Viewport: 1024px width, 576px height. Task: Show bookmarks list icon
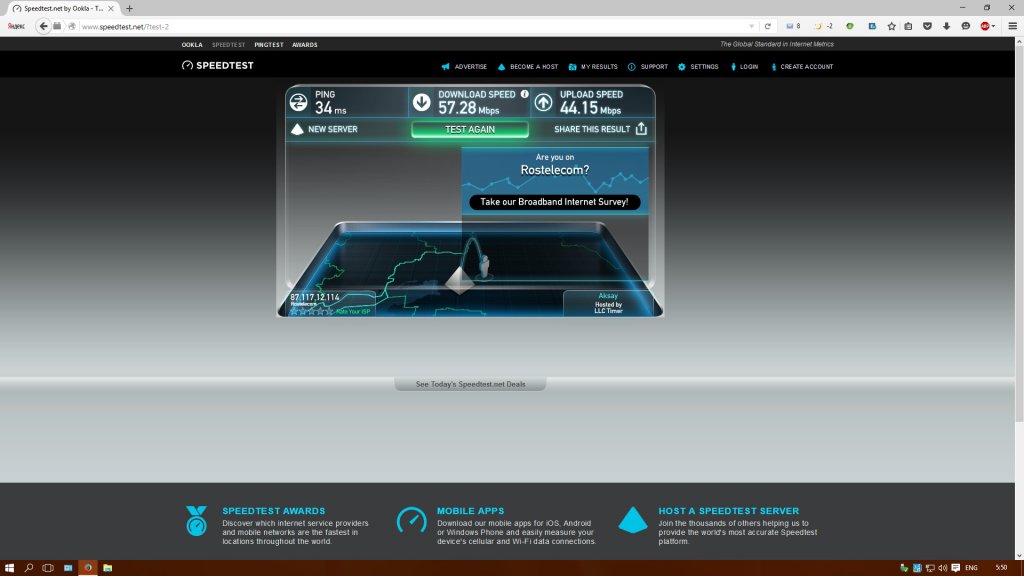[x=908, y=26]
